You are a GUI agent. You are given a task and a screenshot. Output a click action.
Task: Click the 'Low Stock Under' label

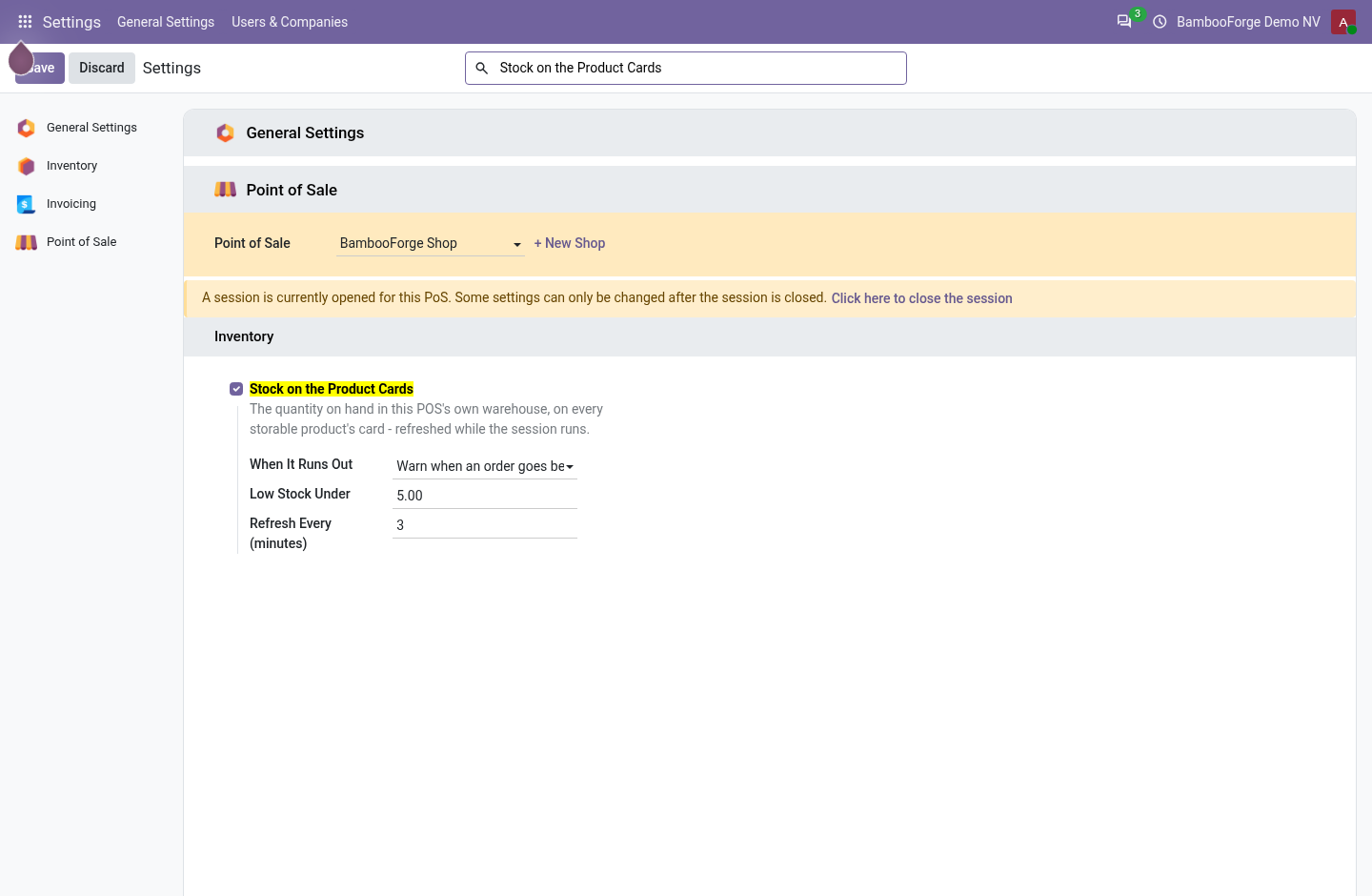[x=300, y=494]
